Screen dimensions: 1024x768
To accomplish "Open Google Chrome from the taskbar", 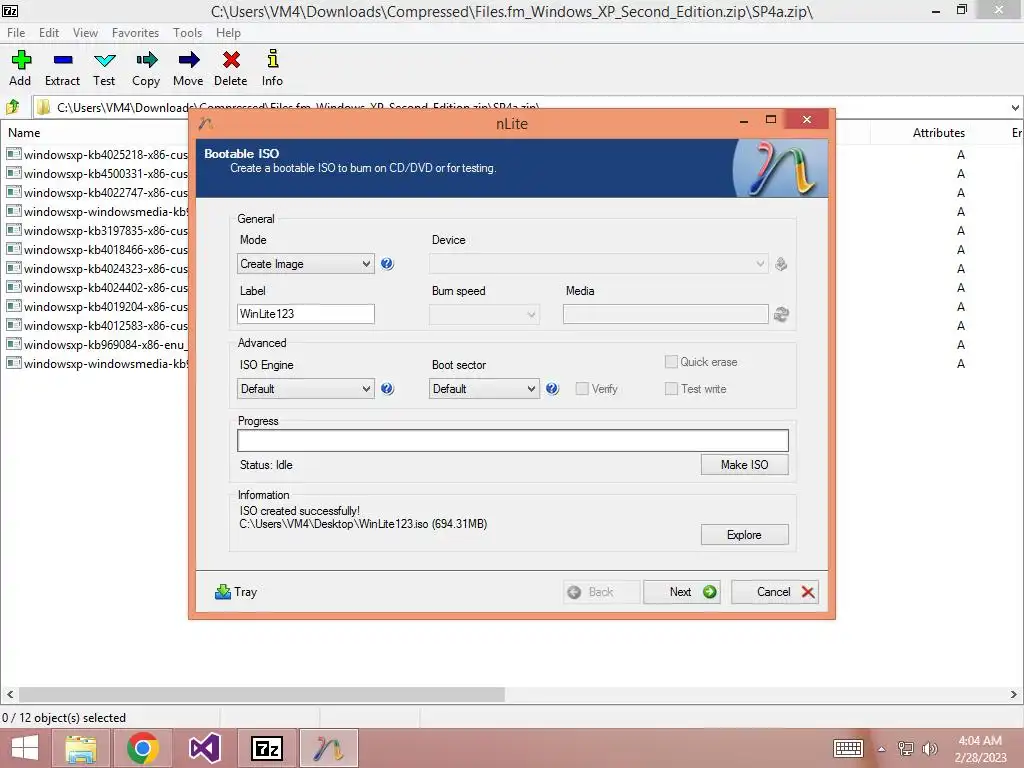I will click(143, 748).
